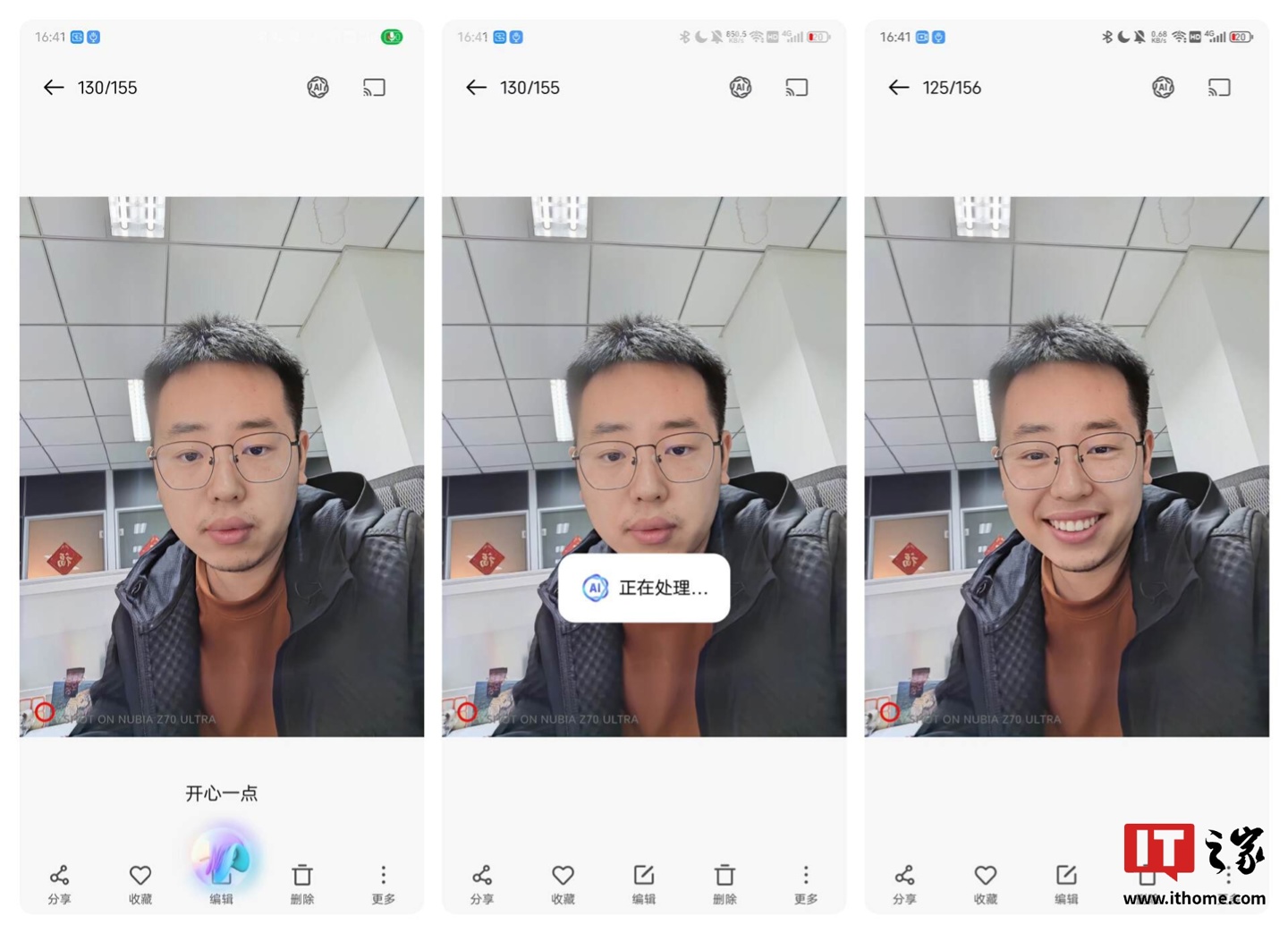The image size is (1288, 933).
Task: Tap the 125/156 photo counter label
Action: [x=952, y=88]
